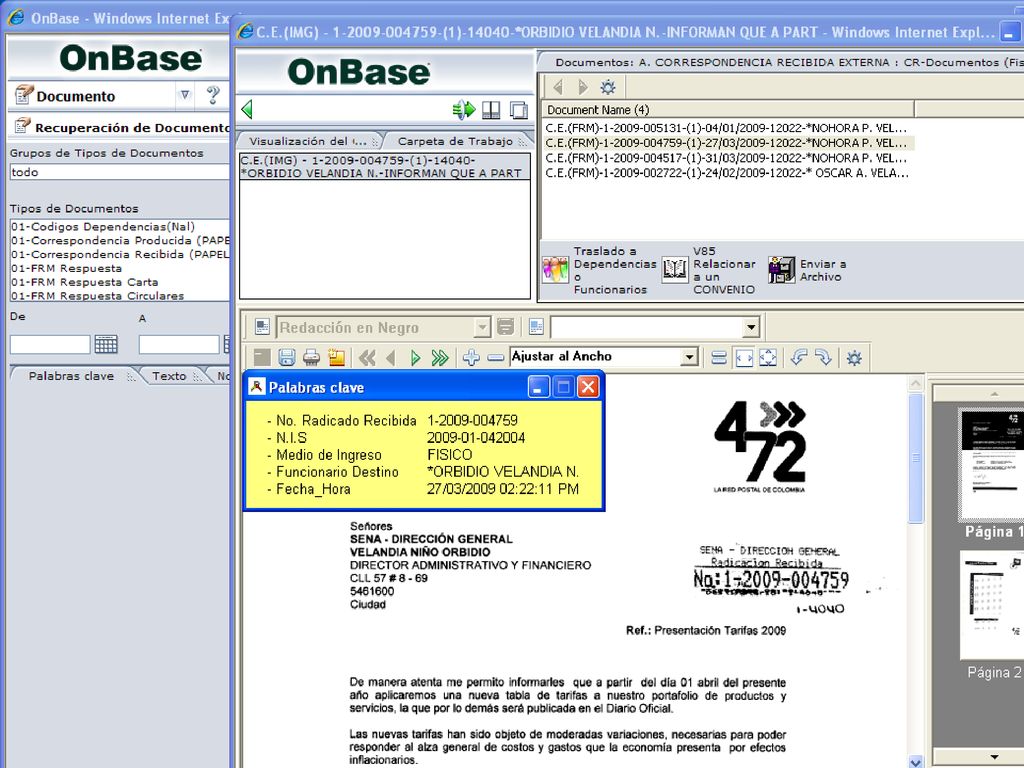Select 01-FRM Respuesta Circulares document type
The image size is (1024, 768).
[x=97, y=296]
